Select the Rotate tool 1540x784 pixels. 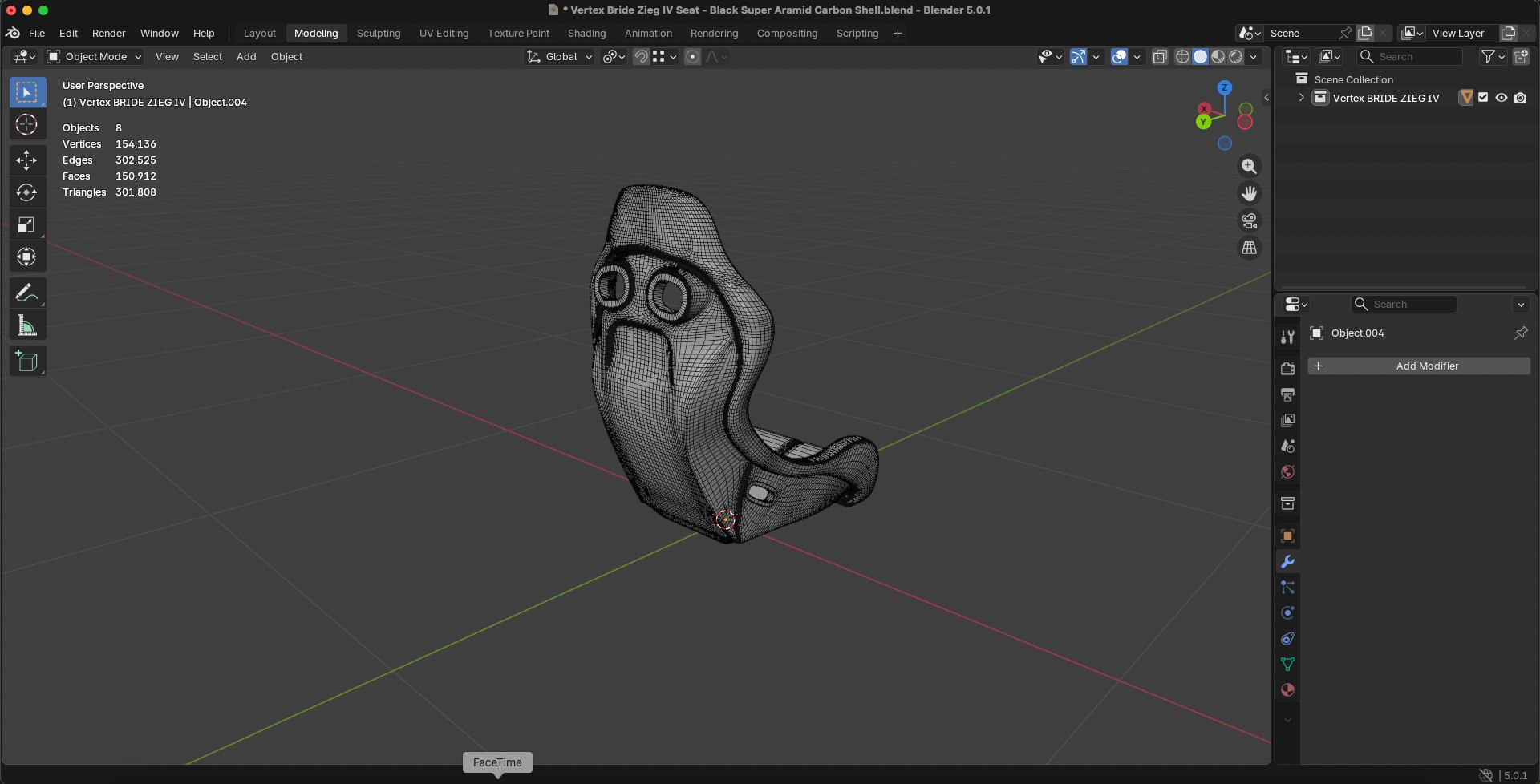(x=26, y=192)
